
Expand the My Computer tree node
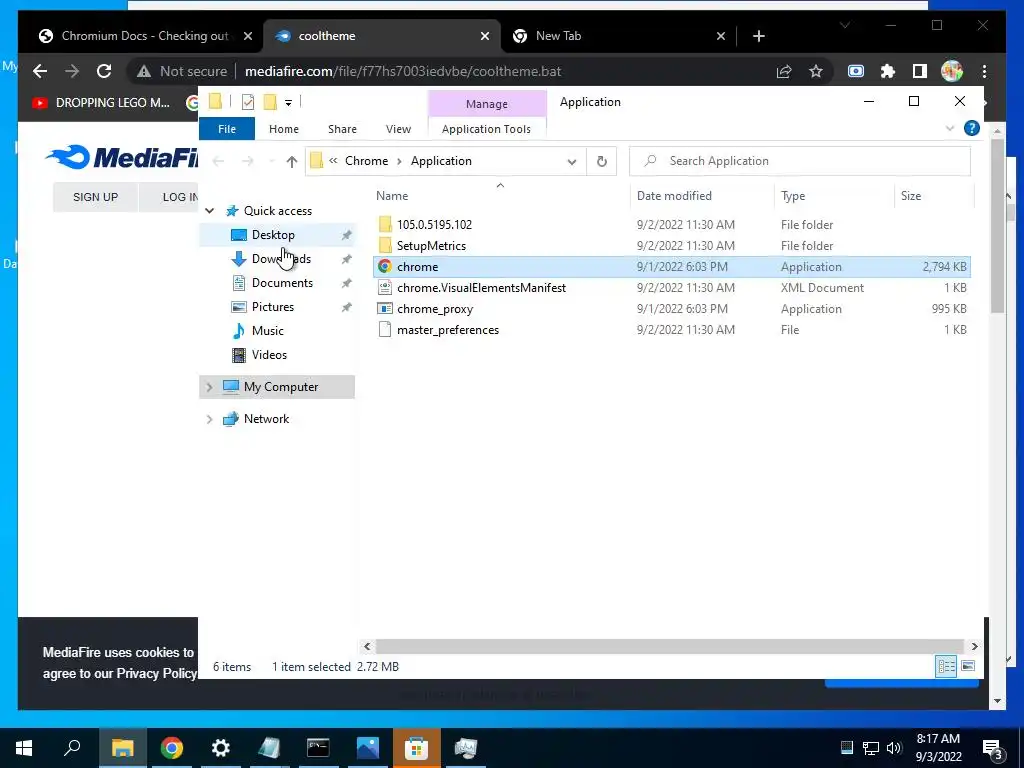(209, 387)
